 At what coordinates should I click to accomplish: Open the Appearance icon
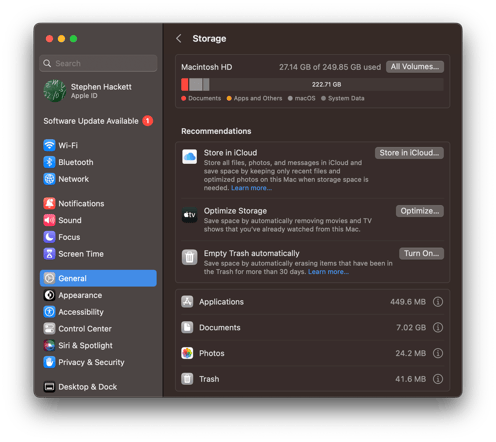point(49,295)
